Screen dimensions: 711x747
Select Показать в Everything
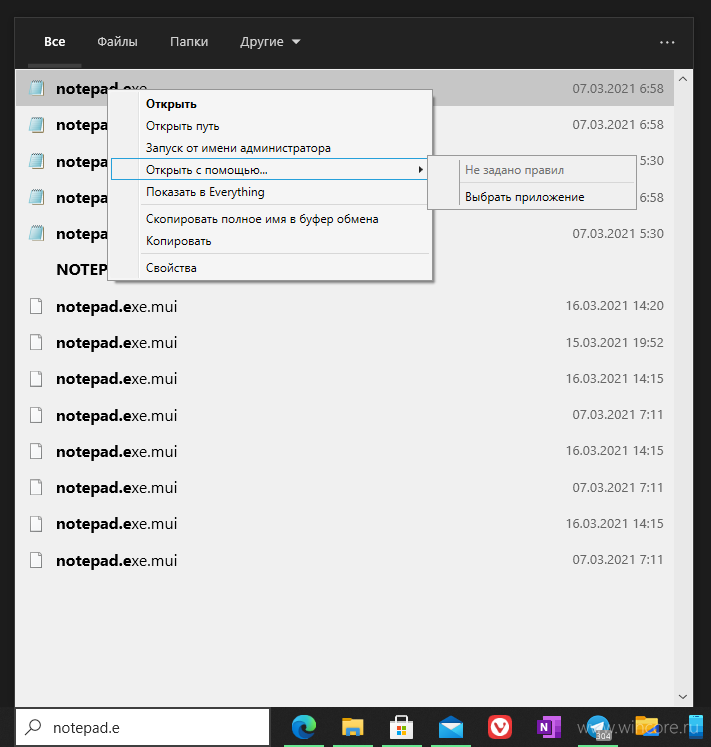205,192
